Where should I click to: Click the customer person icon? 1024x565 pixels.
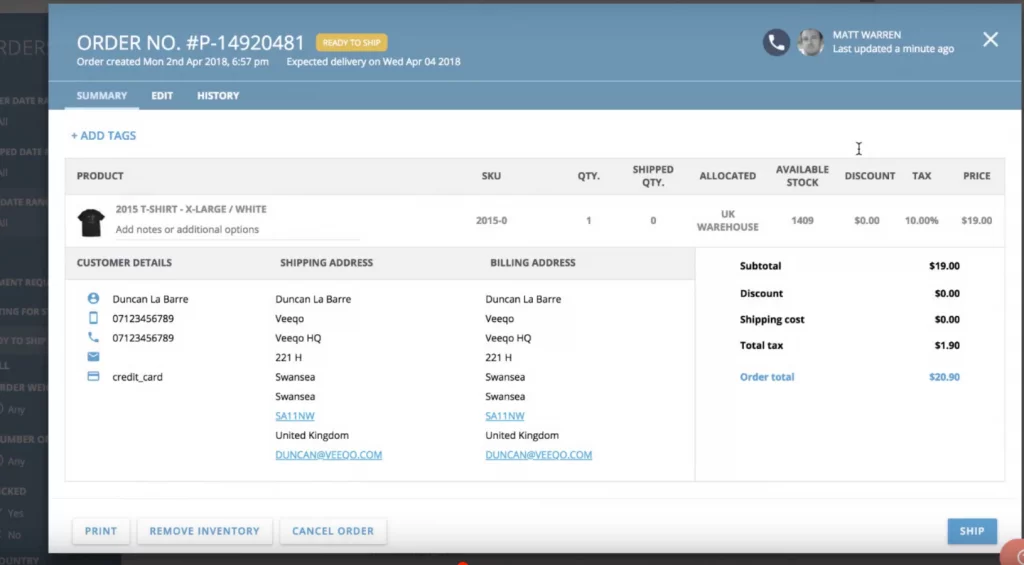click(93, 299)
